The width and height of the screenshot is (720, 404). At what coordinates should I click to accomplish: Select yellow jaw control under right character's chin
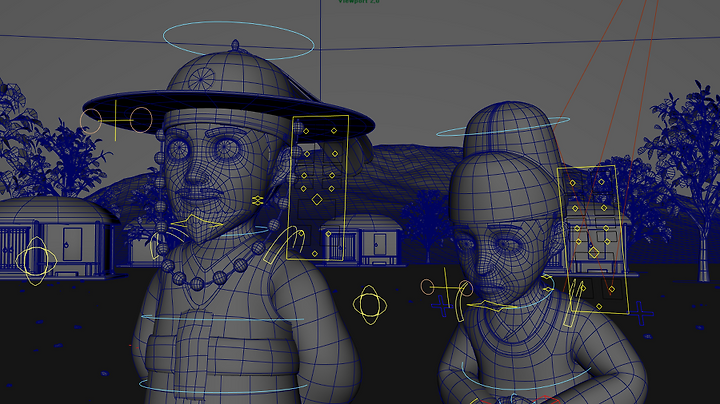[x=490, y=305]
